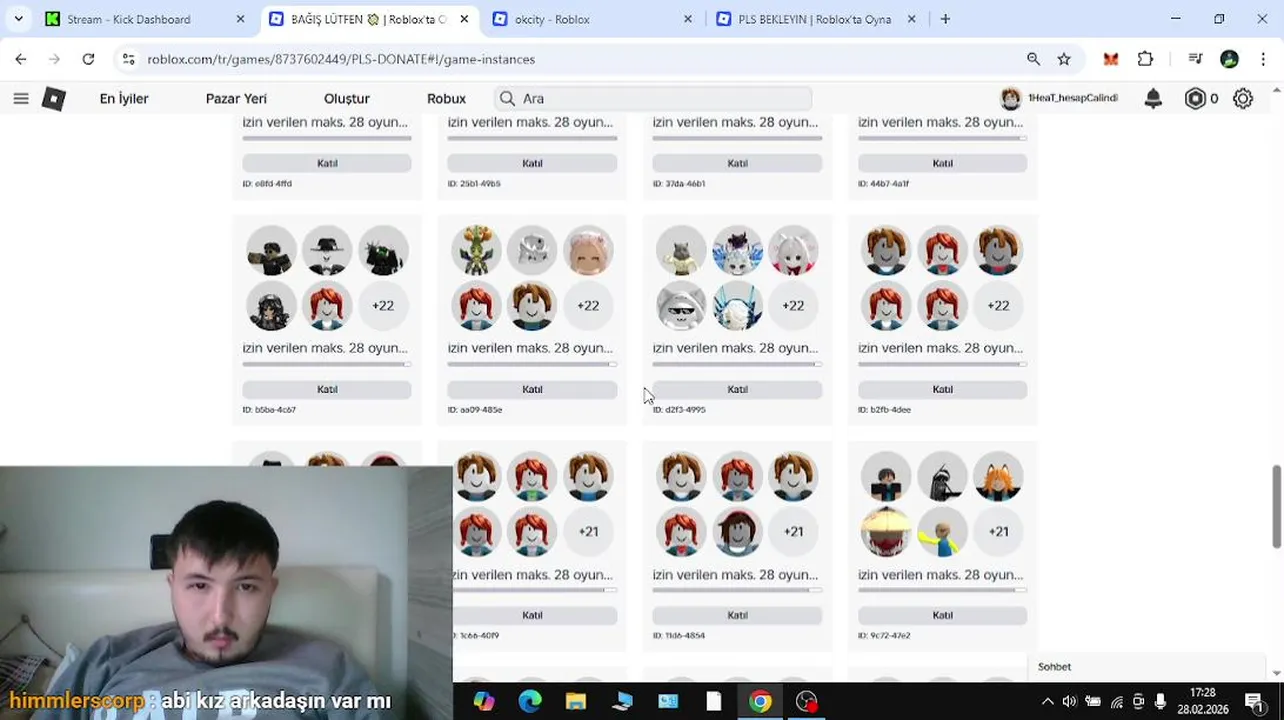Click the orange fox avatar in server 9c72-47e2
1284x720 pixels.
tap(998, 476)
